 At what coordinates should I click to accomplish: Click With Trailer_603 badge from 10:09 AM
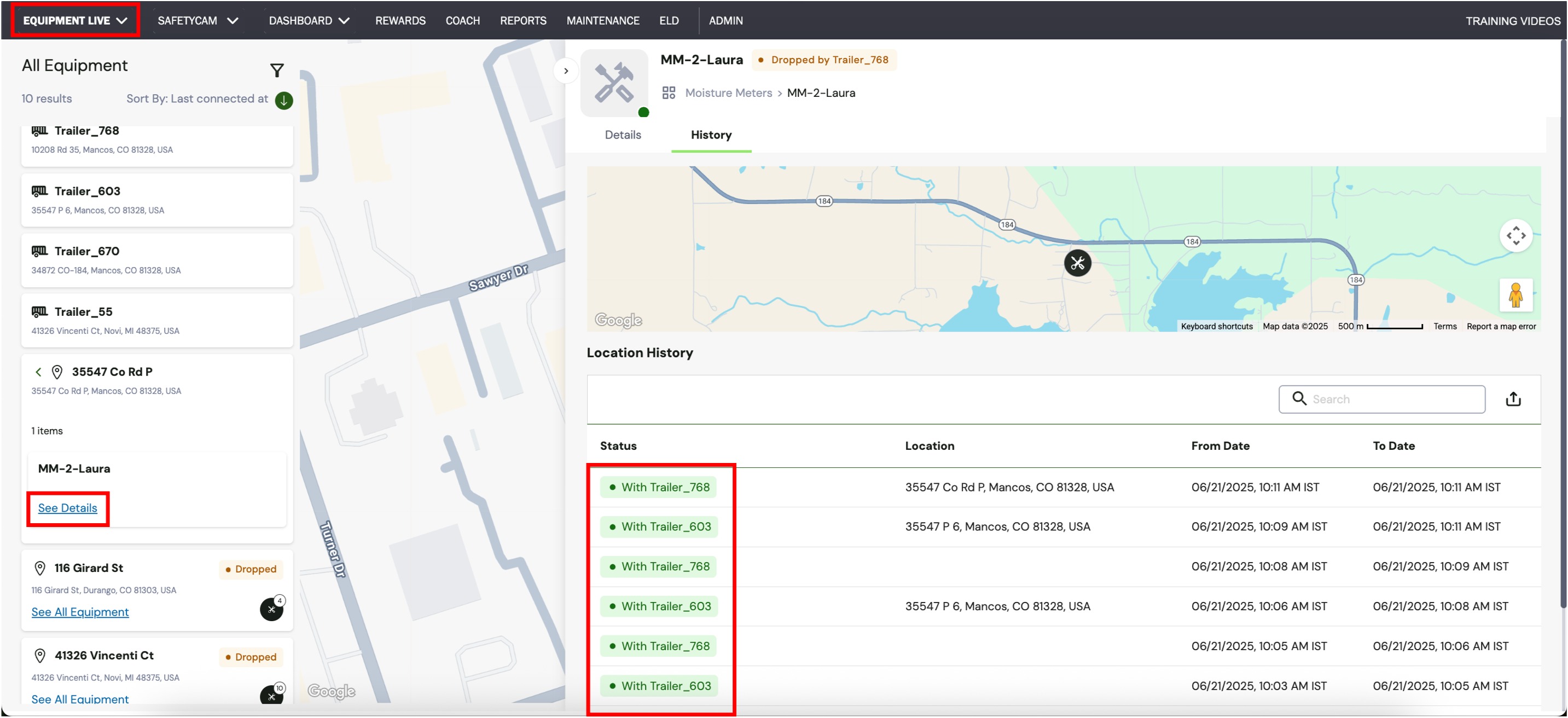pyautogui.click(x=659, y=526)
